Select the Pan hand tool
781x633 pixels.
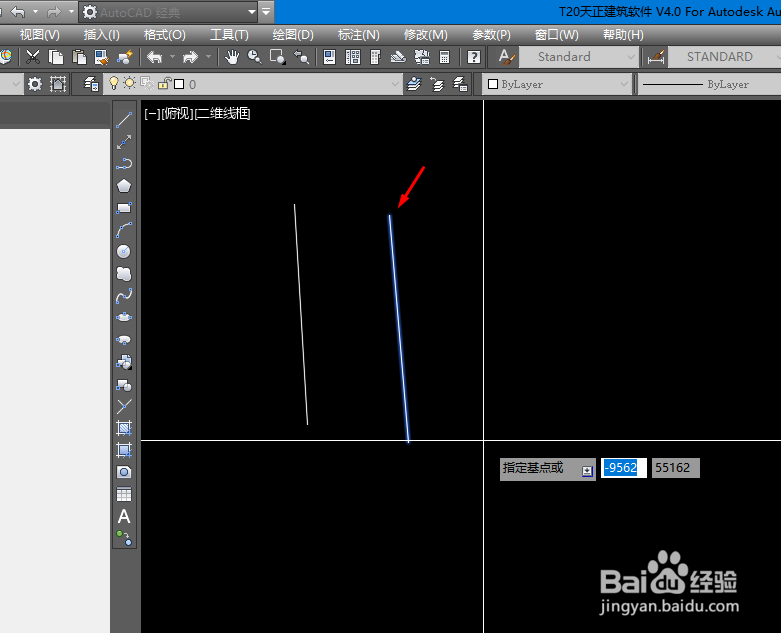tap(232, 57)
